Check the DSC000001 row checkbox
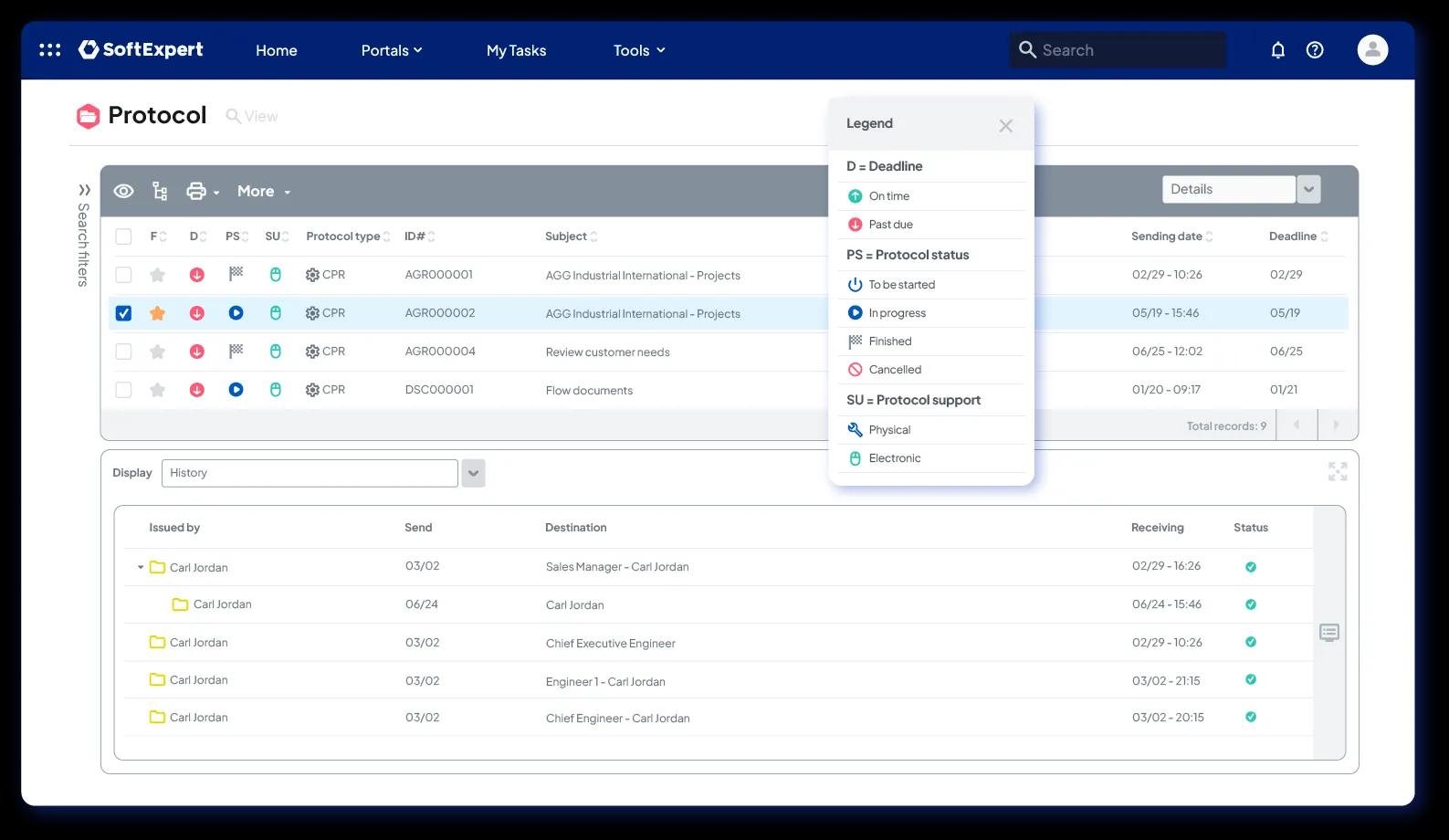1449x840 pixels. 123,390
